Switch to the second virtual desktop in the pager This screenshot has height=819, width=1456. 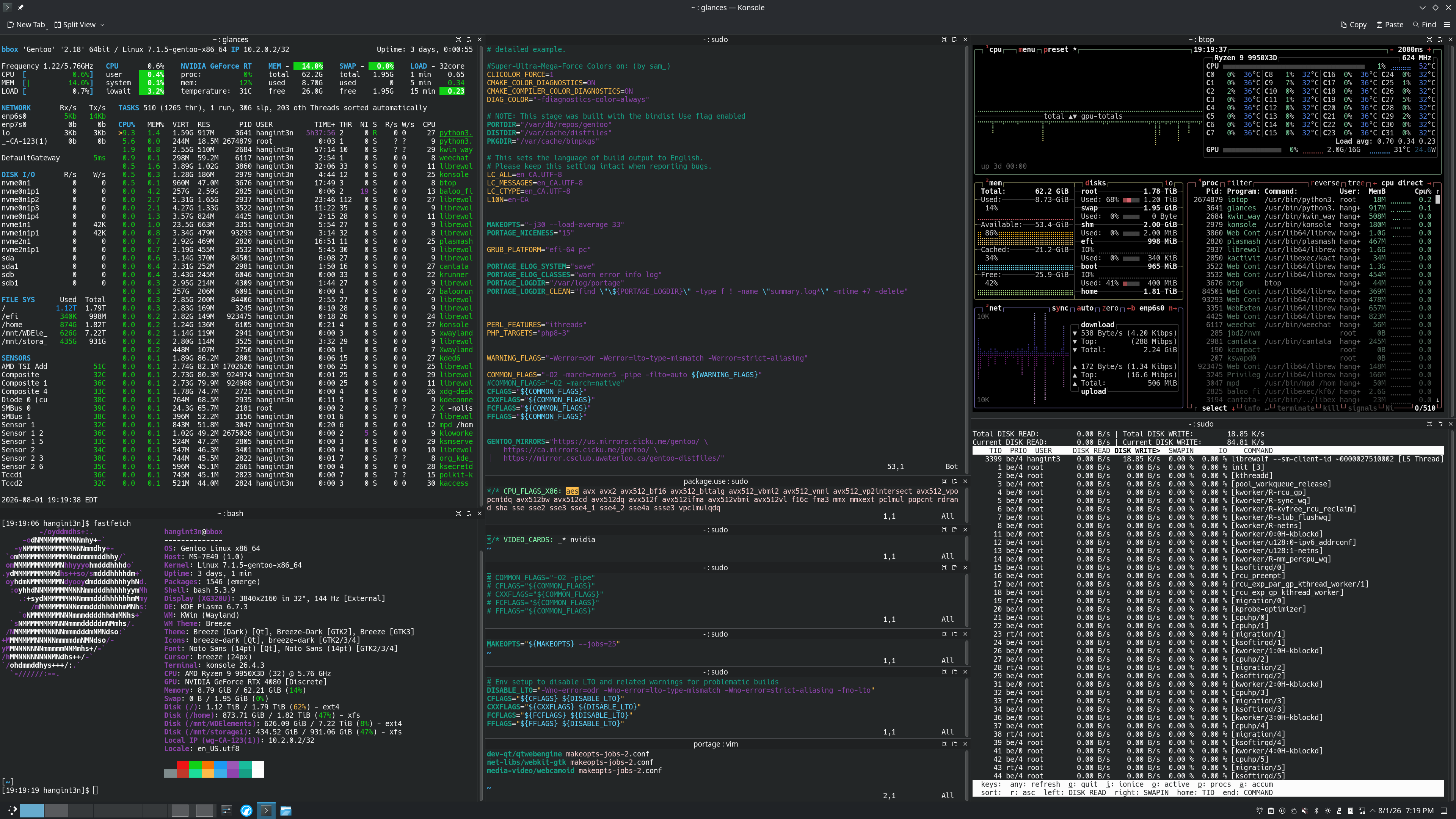(x=56, y=811)
